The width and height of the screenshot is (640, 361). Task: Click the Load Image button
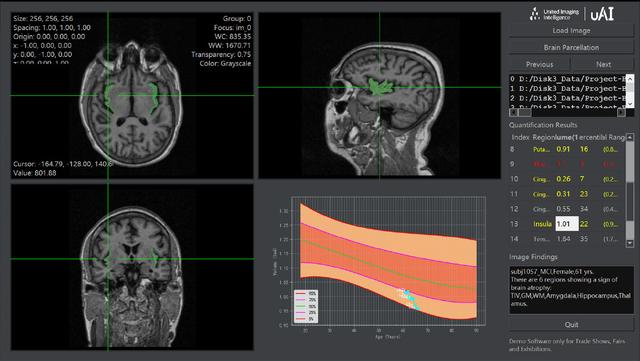click(x=571, y=31)
